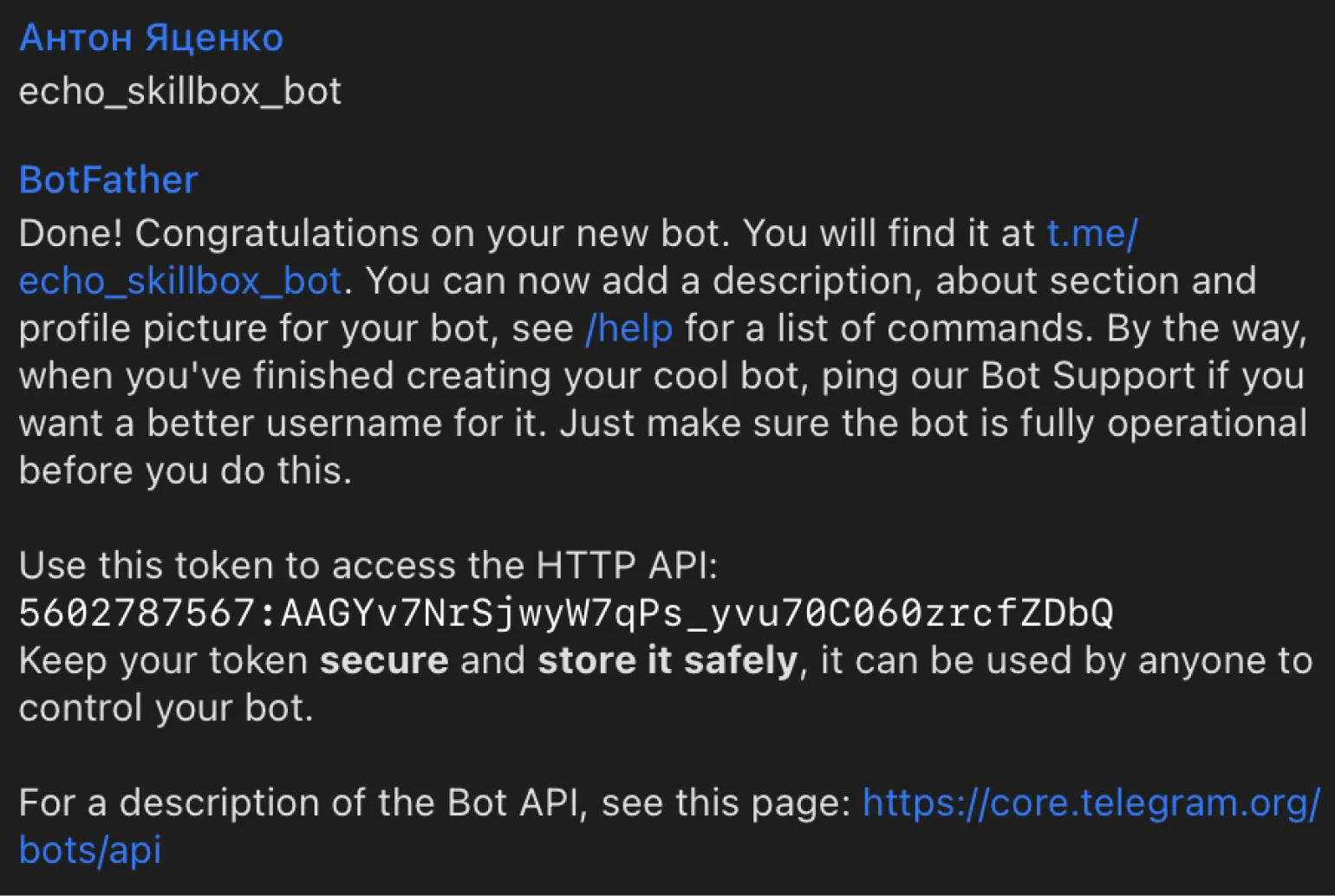The height and width of the screenshot is (896, 1335).
Task: Click the /help command link
Action: [x=628, y=329]
